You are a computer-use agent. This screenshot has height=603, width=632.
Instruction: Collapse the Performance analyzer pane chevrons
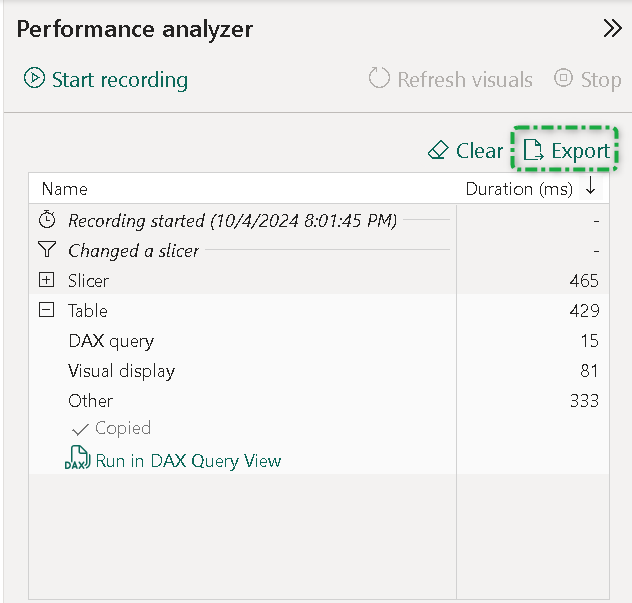click(x=612, y=29)
